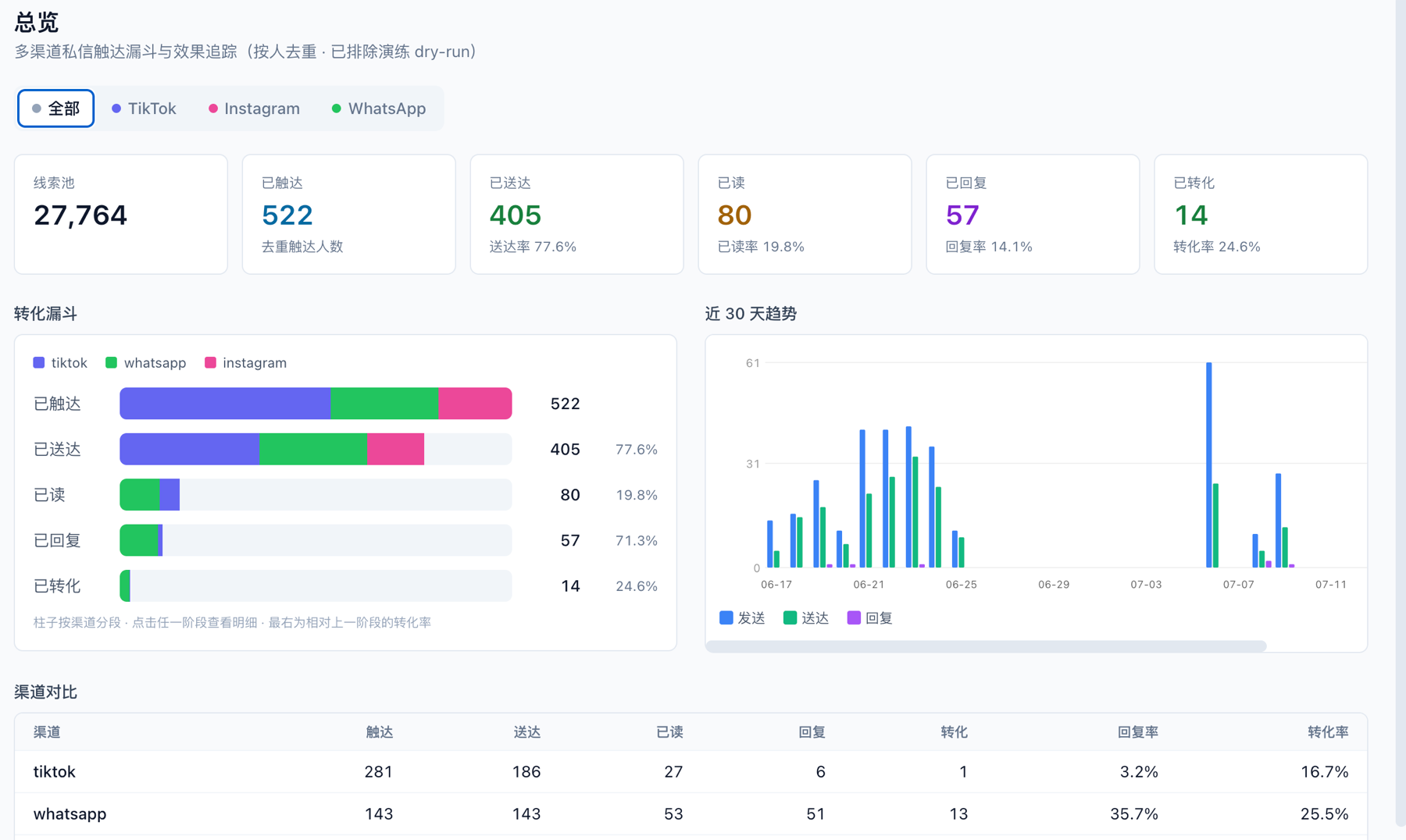Click tiktok segment of 已送达 bar
Screen dimensions: 1406x840
189,449
